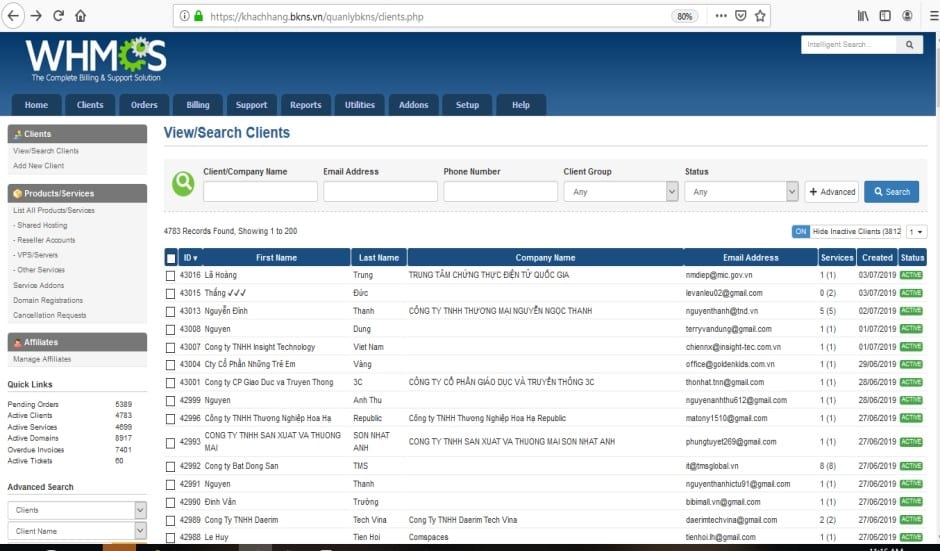Click the browser home icon
Viewport: 940px width, 551px height.
point(81,16)
